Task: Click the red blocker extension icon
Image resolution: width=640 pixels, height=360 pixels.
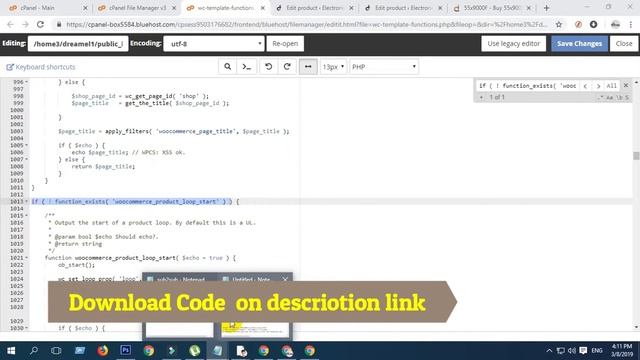Action: (x=578, y=24)
